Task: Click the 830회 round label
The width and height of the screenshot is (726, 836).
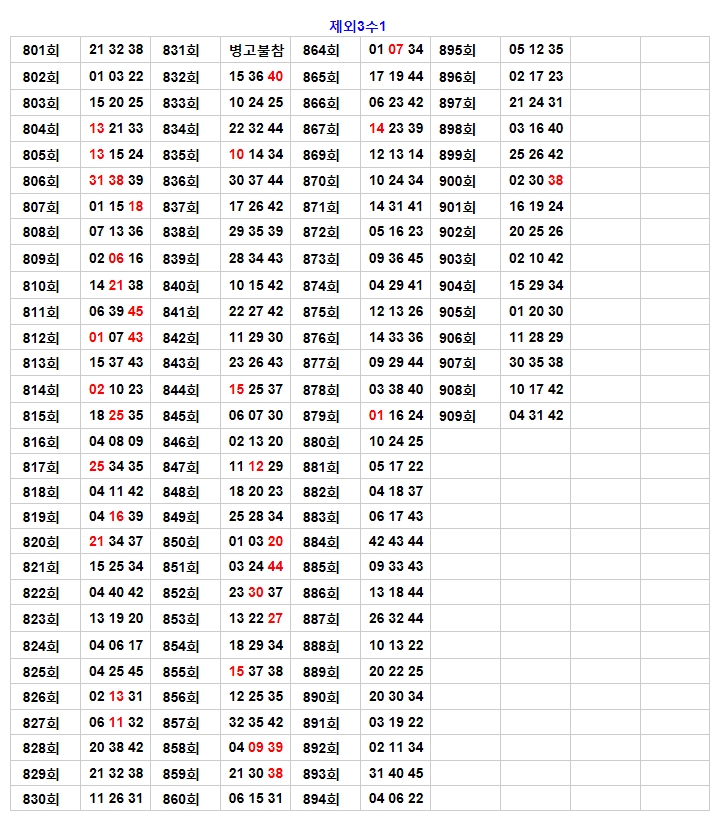Action: point(41,799)
